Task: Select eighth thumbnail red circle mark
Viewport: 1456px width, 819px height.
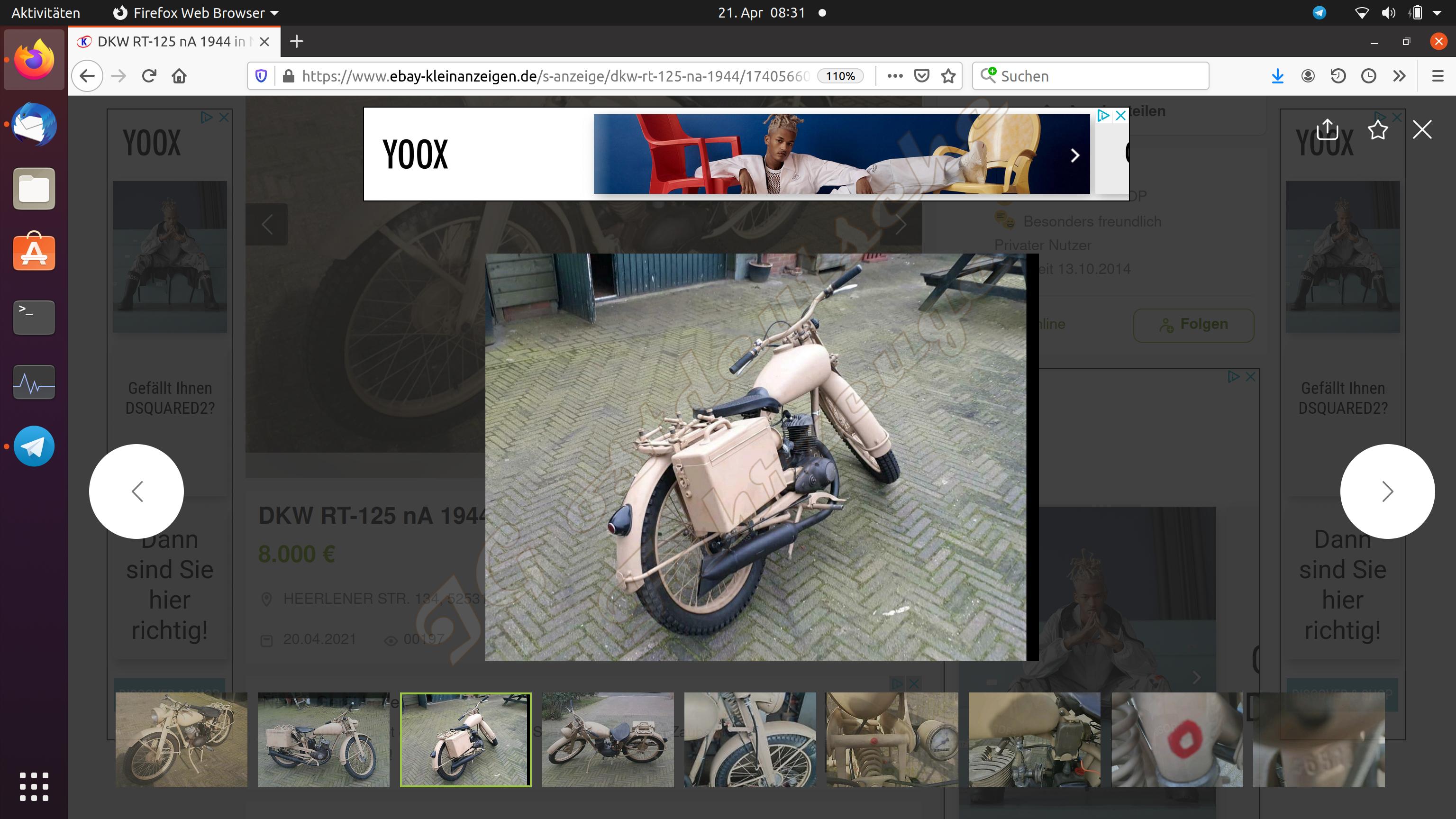Action: pyautogui.click(x=1177, y=739)
